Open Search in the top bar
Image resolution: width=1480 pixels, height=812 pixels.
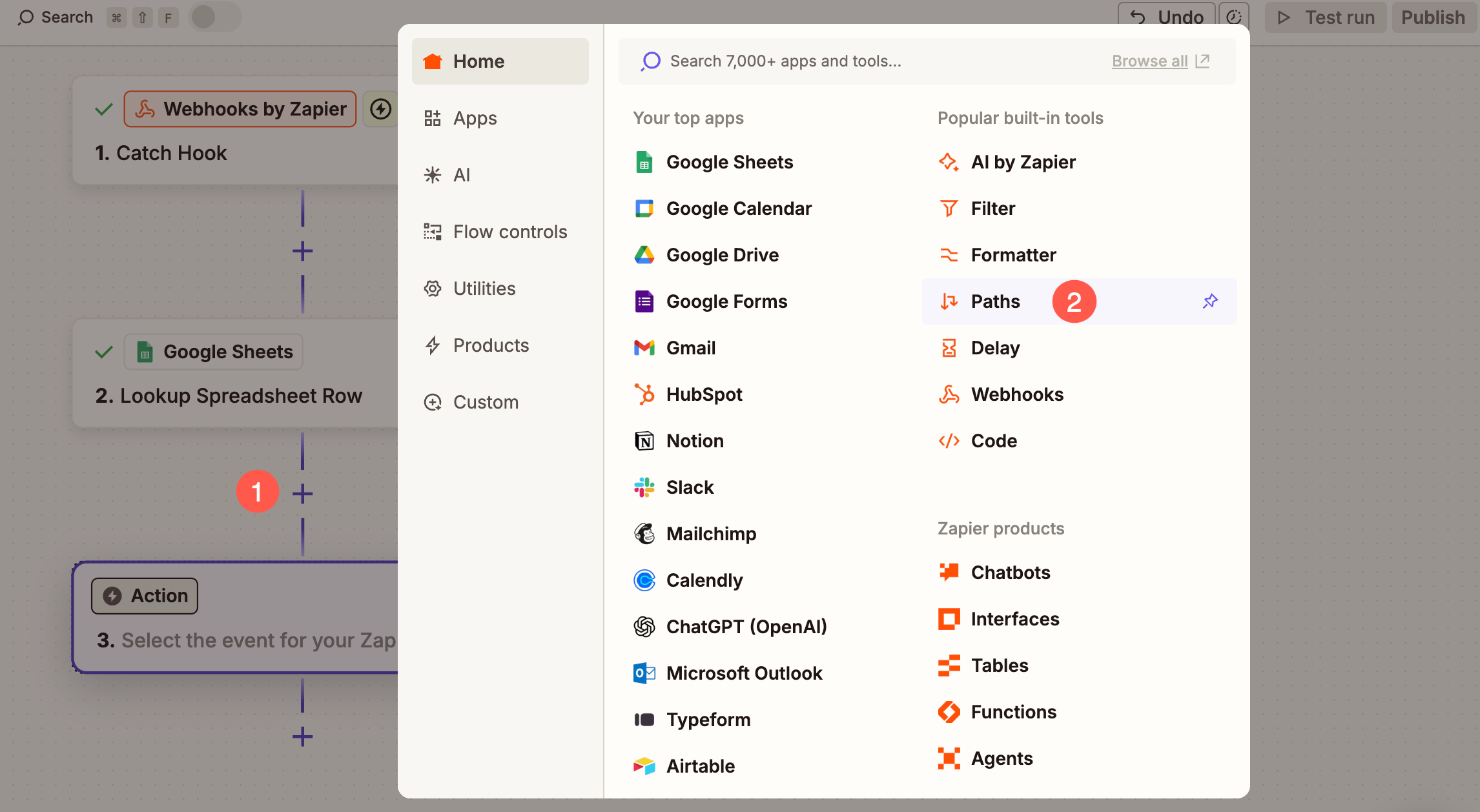coord(55,17)
